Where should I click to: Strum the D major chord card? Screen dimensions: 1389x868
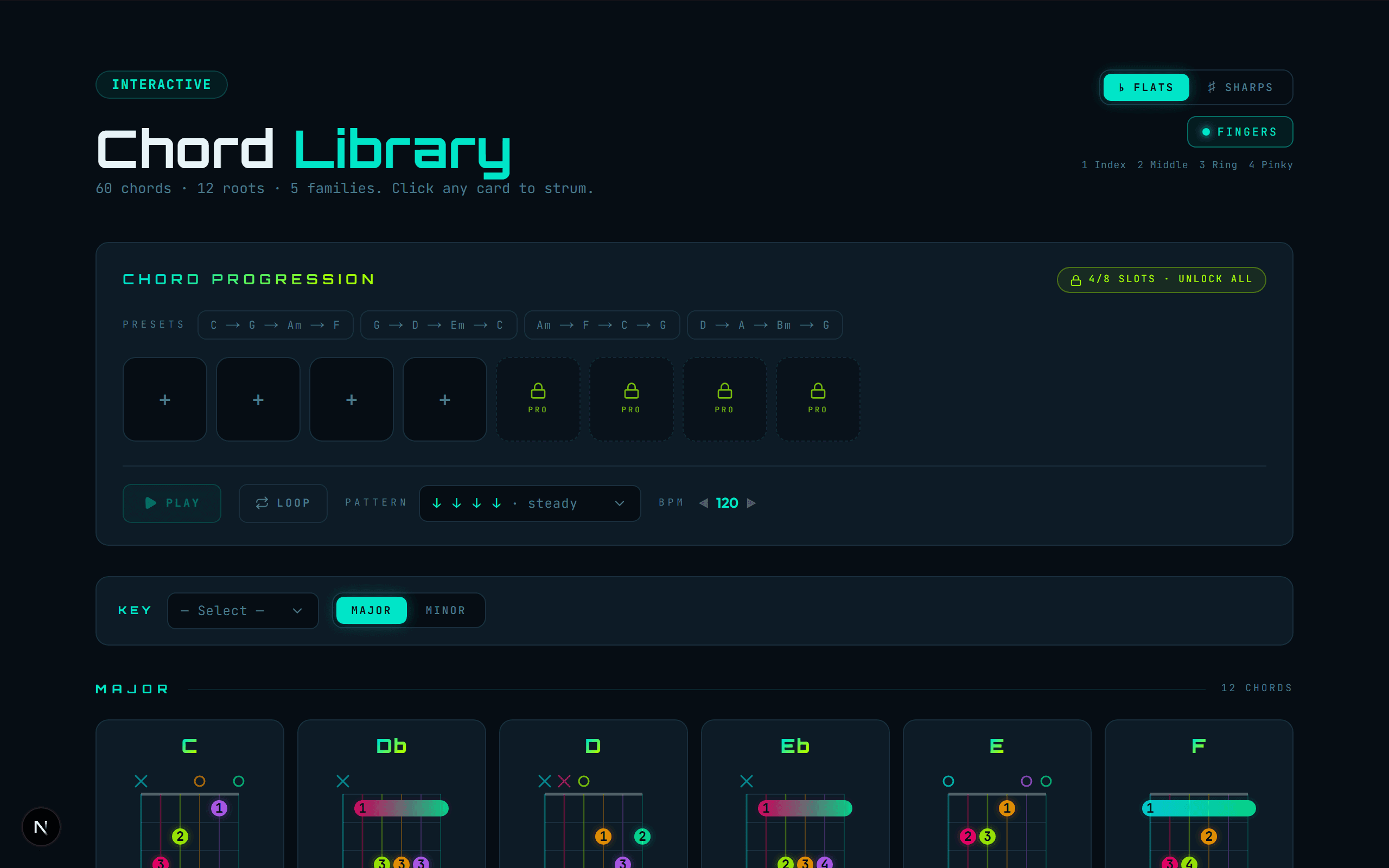[x=594, y=795]
